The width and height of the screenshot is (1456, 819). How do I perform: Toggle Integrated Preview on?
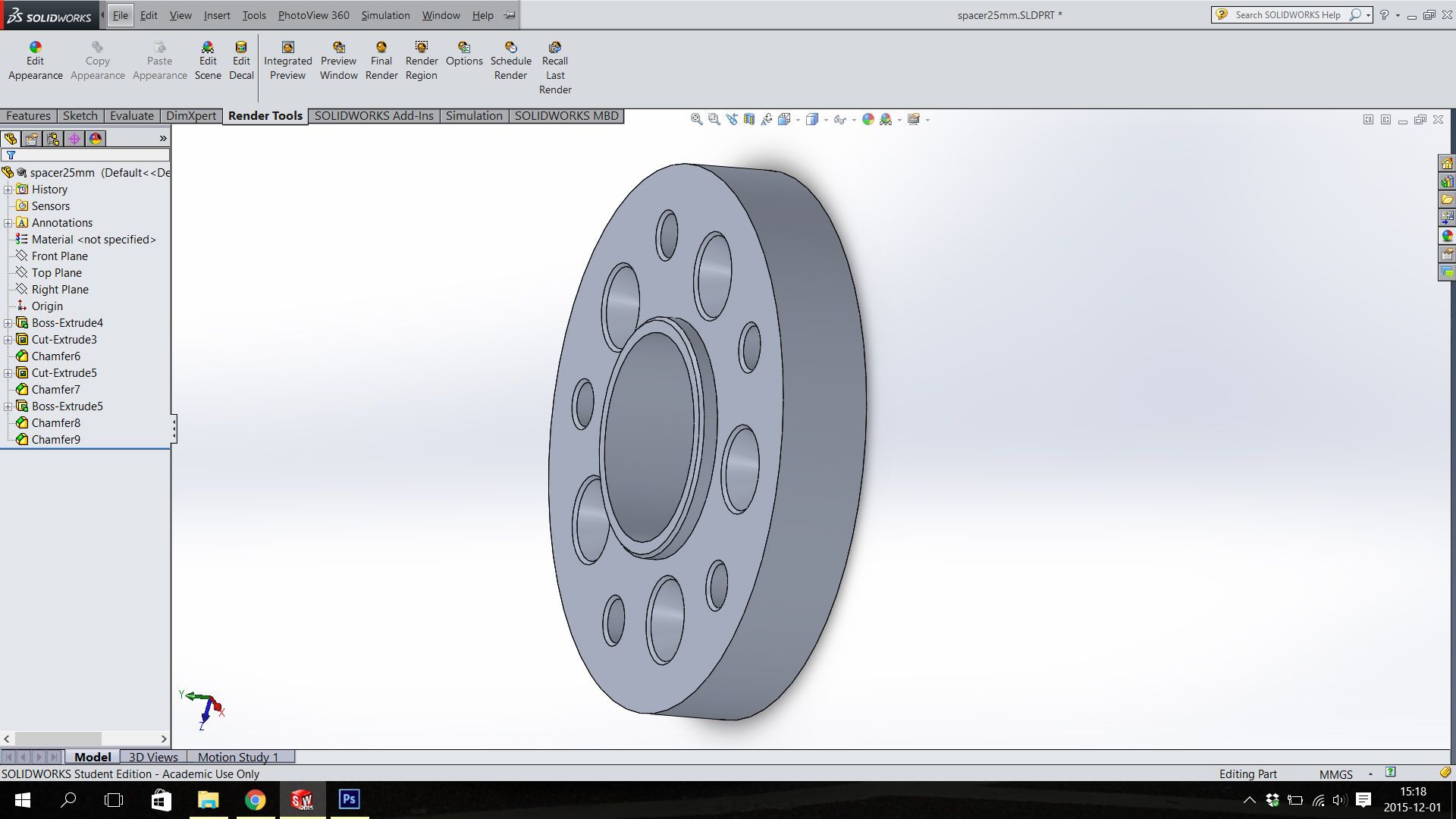click(x=287, y=61)
